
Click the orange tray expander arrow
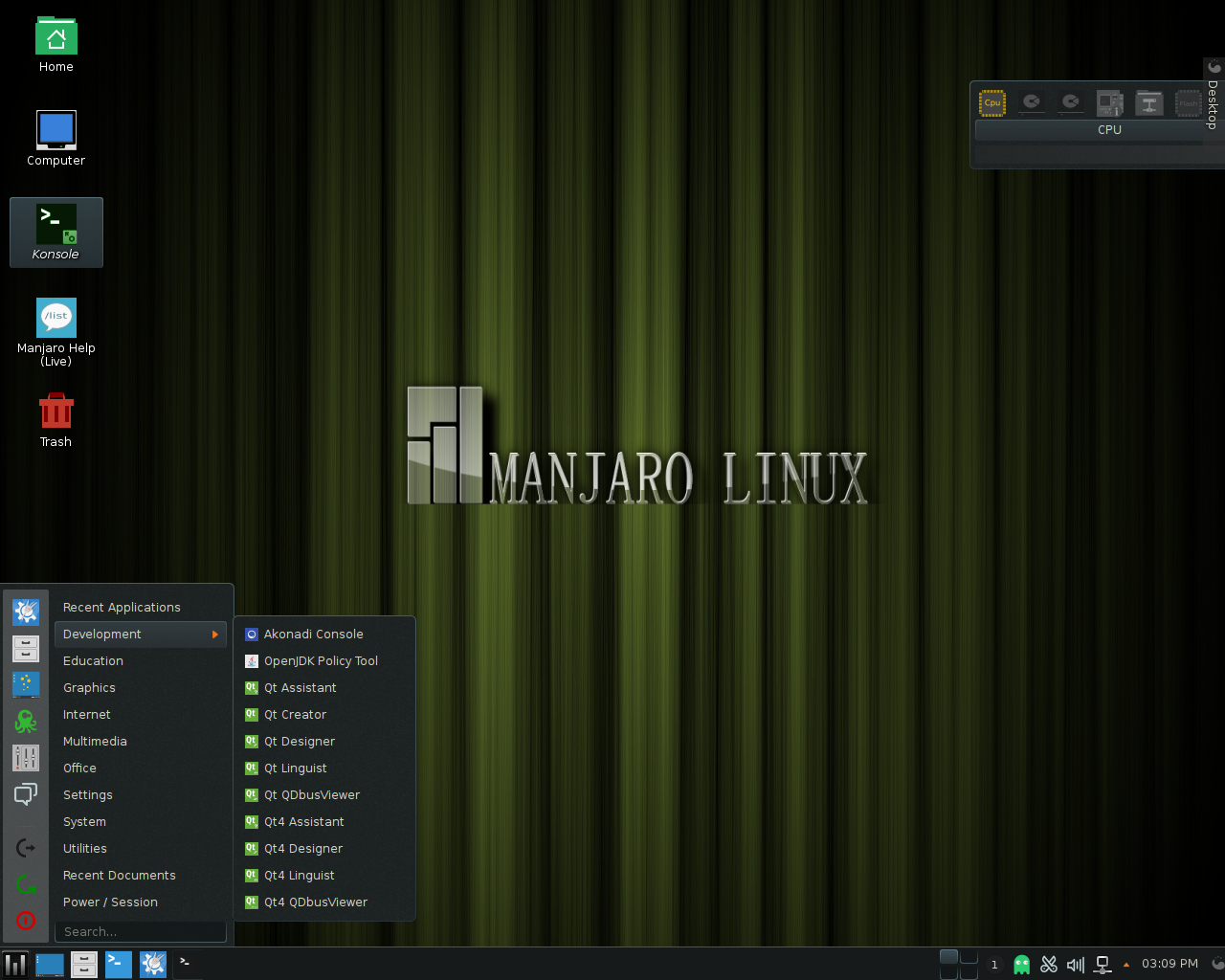[x=1125, y=965]
